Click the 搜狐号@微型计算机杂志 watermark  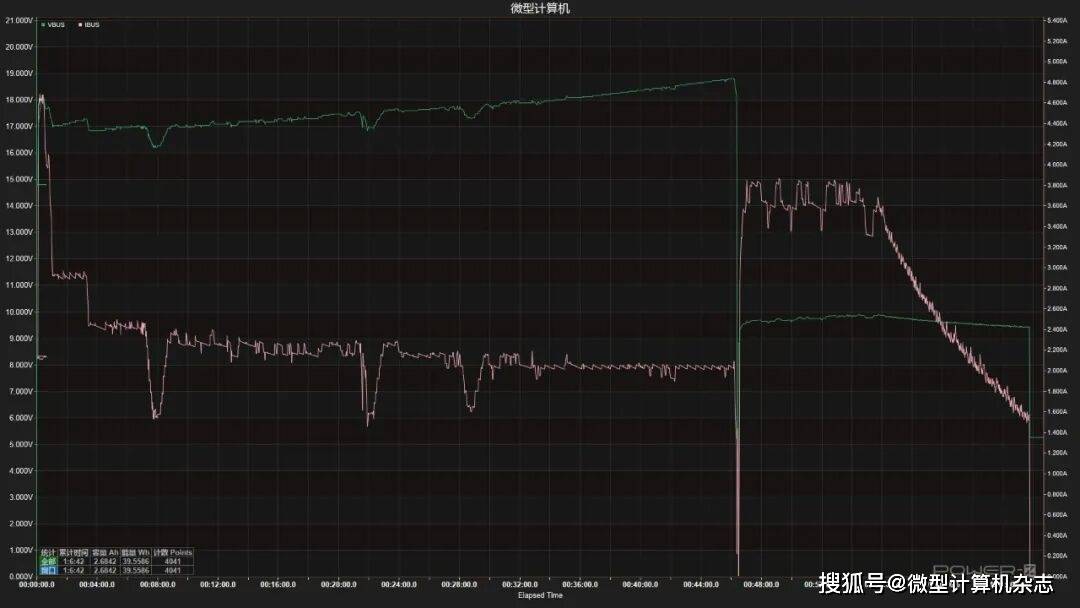coord(935,584)
